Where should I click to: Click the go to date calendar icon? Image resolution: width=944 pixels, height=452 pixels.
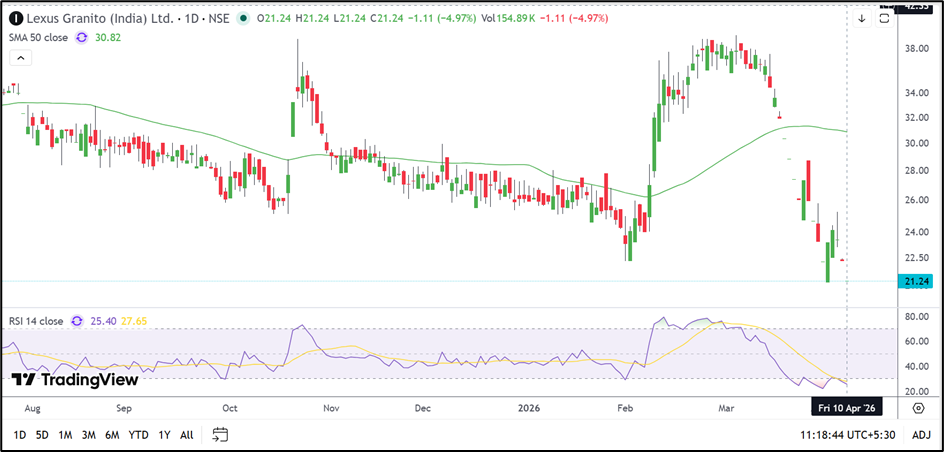(220, 435)
